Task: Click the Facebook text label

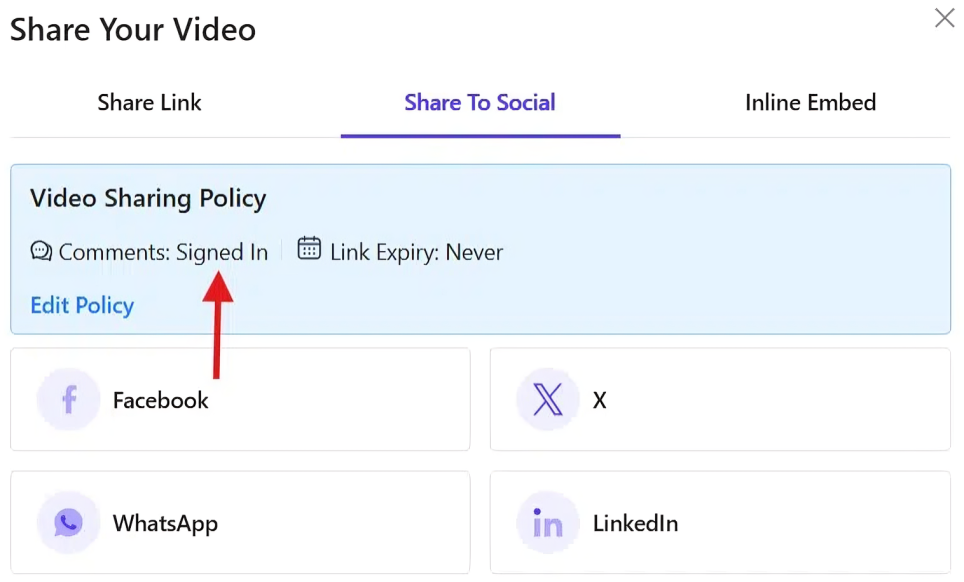Action: pyautogui.click(x=161, y=400)
